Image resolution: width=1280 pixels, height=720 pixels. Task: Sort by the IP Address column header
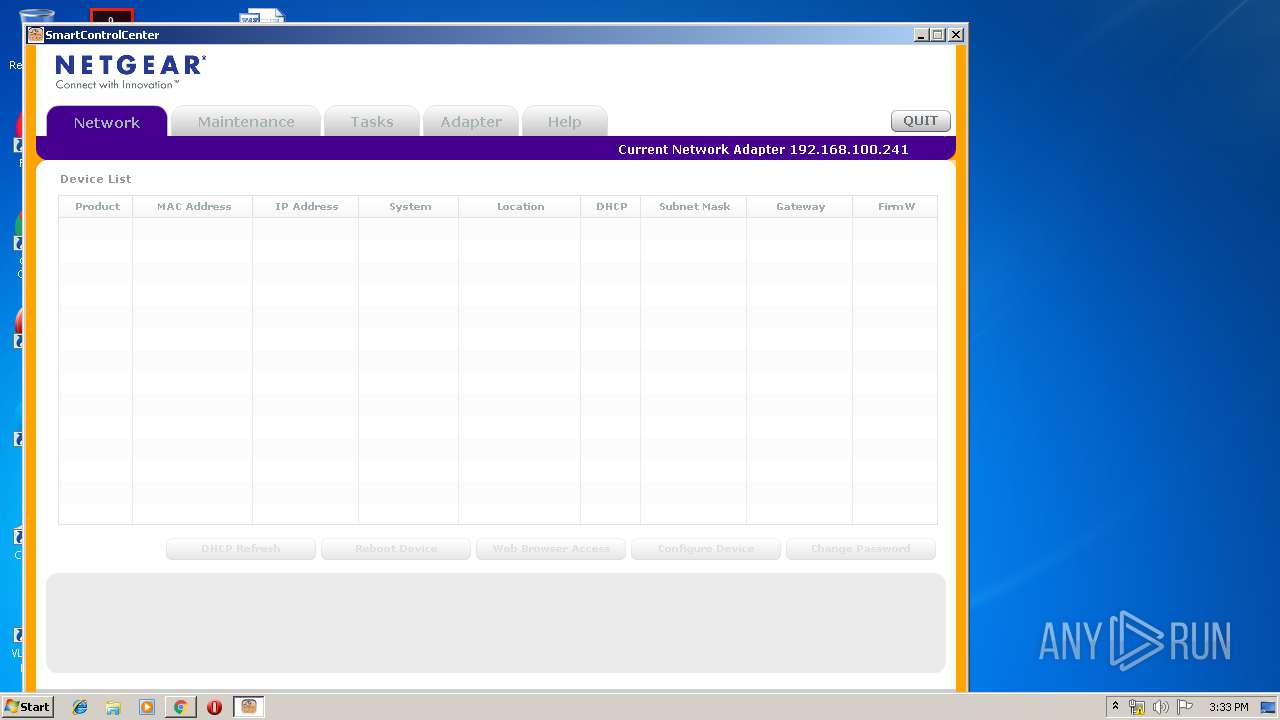tap(306, 207)
